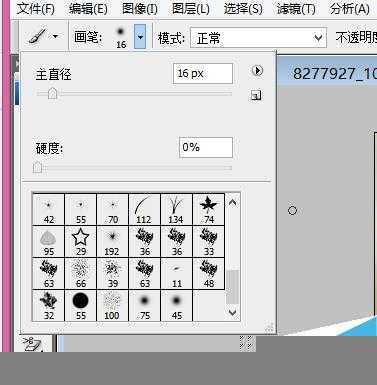This screenshot has height=385, width=377.
Task: Select the 74 maple leaf brush
Action: tap(209, 209)
